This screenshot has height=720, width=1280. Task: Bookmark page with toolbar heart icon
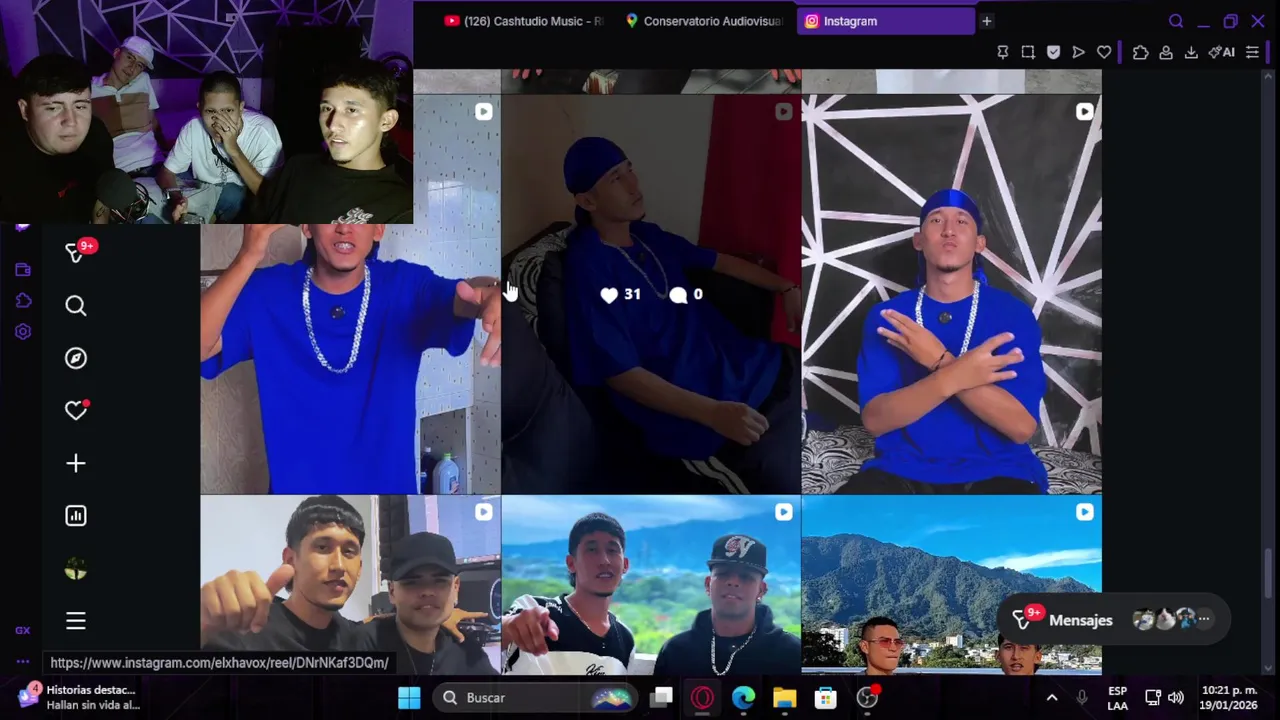pos(1104,52)
